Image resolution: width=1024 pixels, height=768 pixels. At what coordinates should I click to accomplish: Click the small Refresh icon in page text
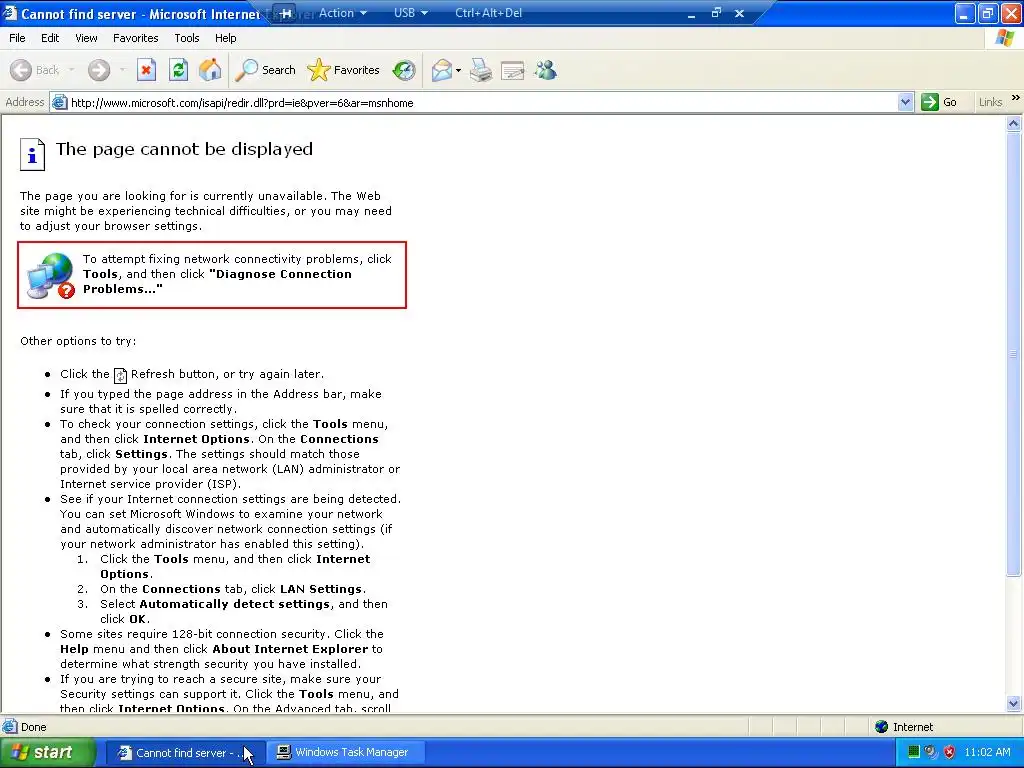120,376
